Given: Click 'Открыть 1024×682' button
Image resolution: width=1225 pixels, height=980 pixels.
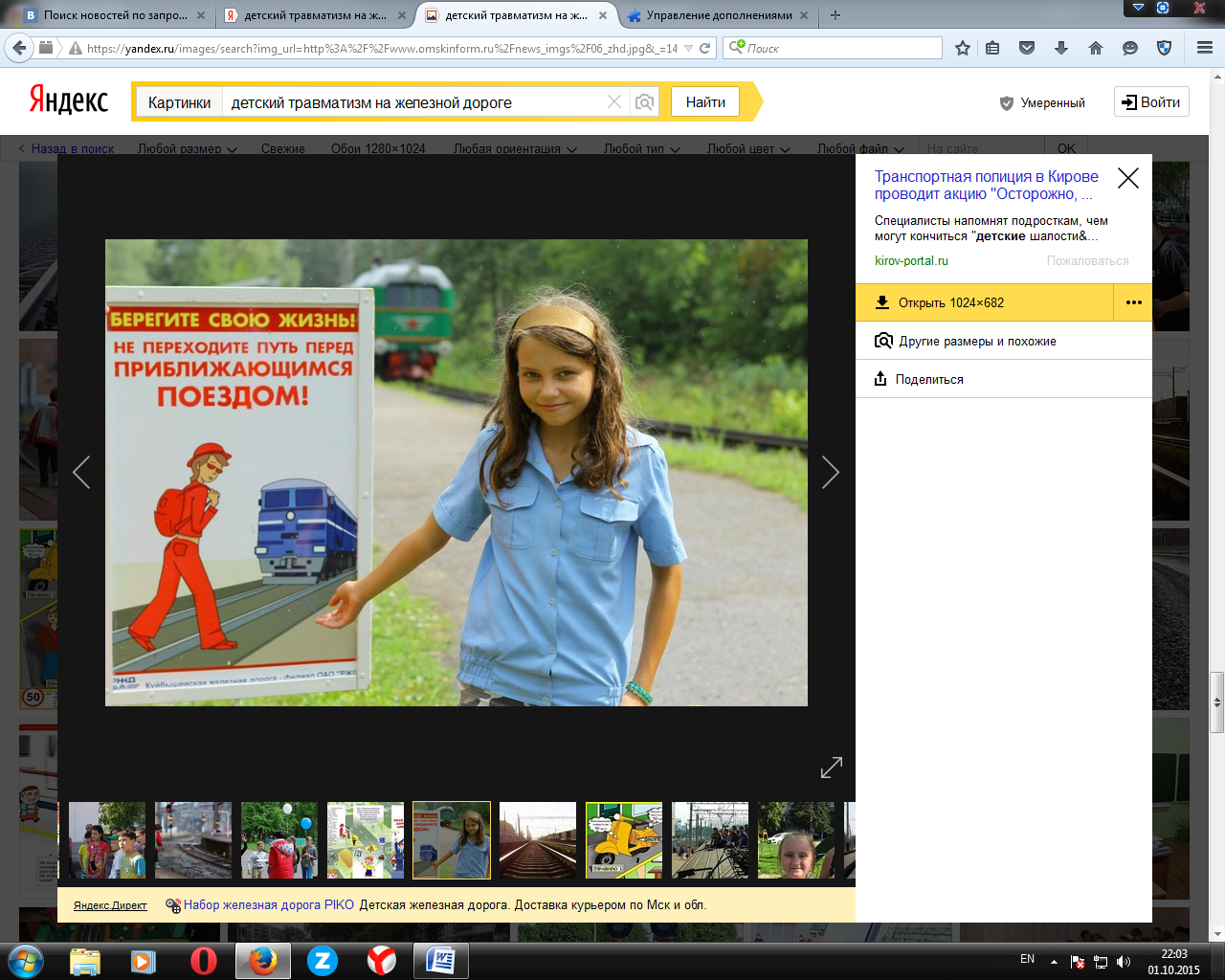Looking at the screenshot, I should click(x=985, y=302).
